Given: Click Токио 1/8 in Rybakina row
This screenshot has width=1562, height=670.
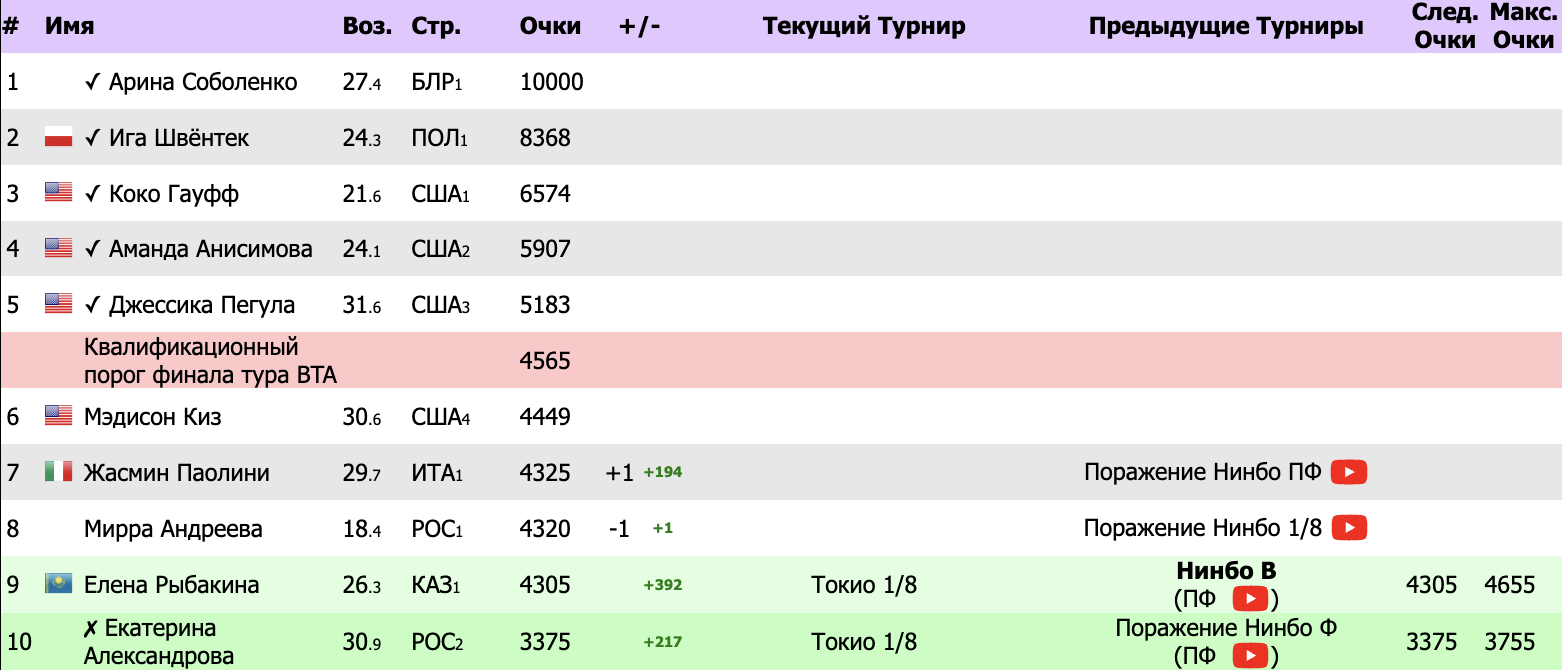Looking at the screenshot, I should (864, 584).
